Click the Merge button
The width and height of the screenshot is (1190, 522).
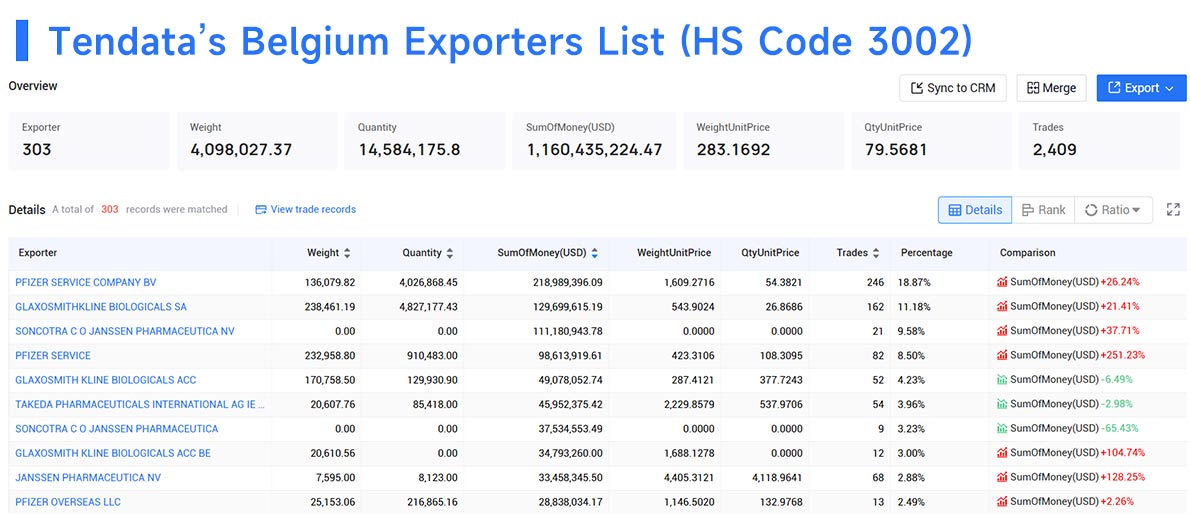click(1051, 88)
